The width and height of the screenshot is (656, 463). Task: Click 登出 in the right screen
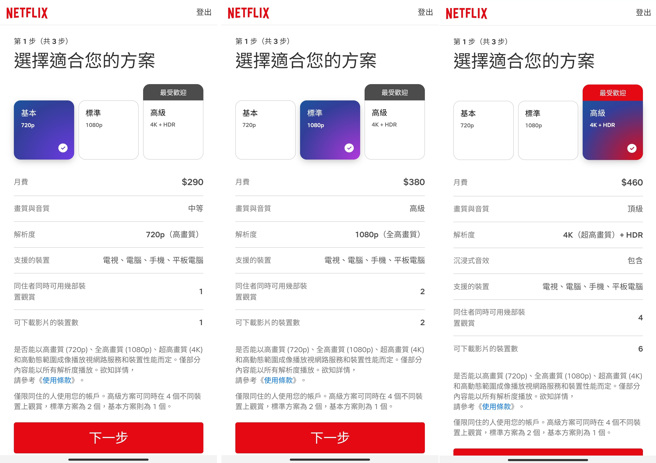tap(643, 13)
